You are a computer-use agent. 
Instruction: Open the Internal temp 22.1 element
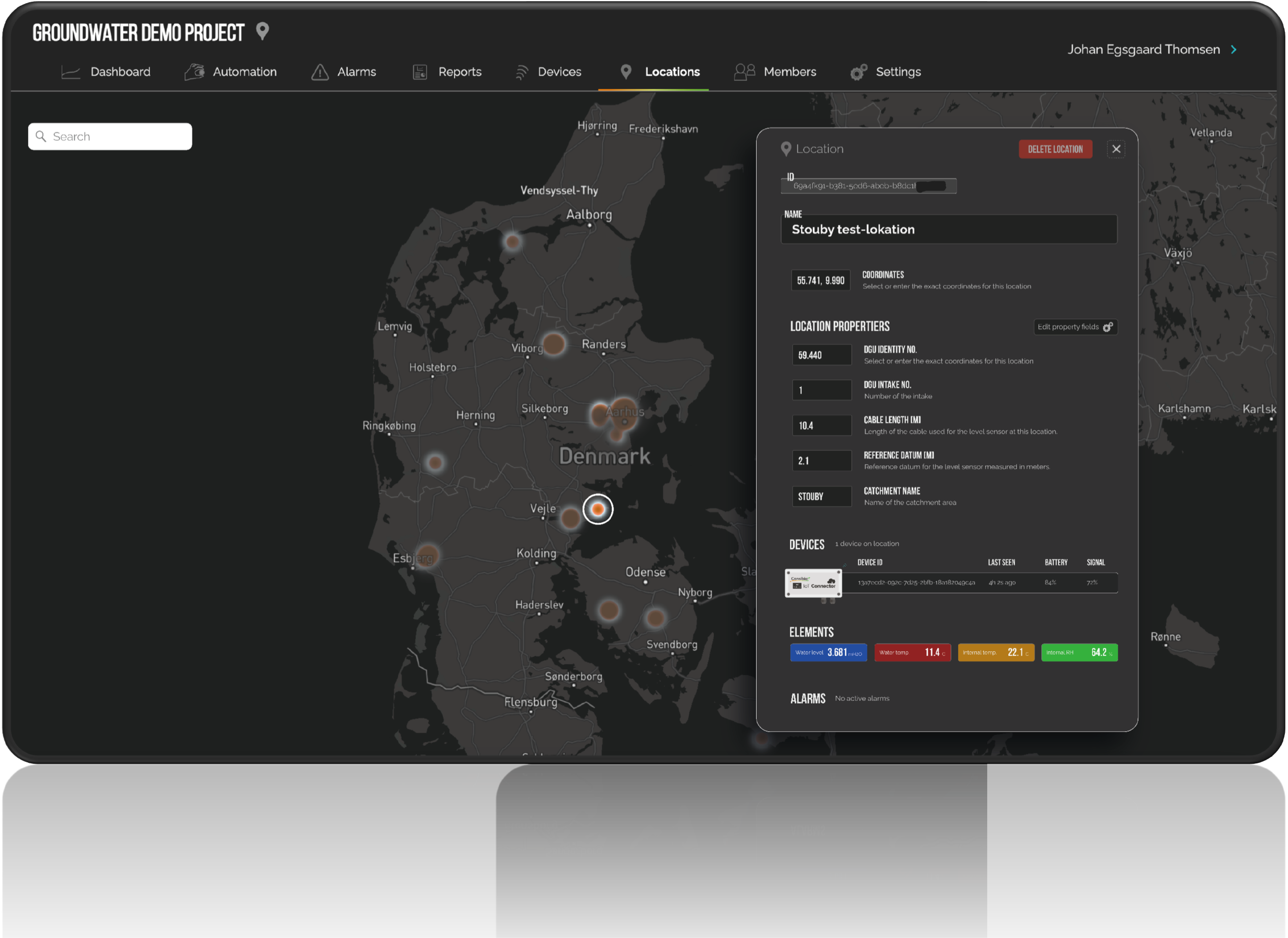[x=996, y=653]
